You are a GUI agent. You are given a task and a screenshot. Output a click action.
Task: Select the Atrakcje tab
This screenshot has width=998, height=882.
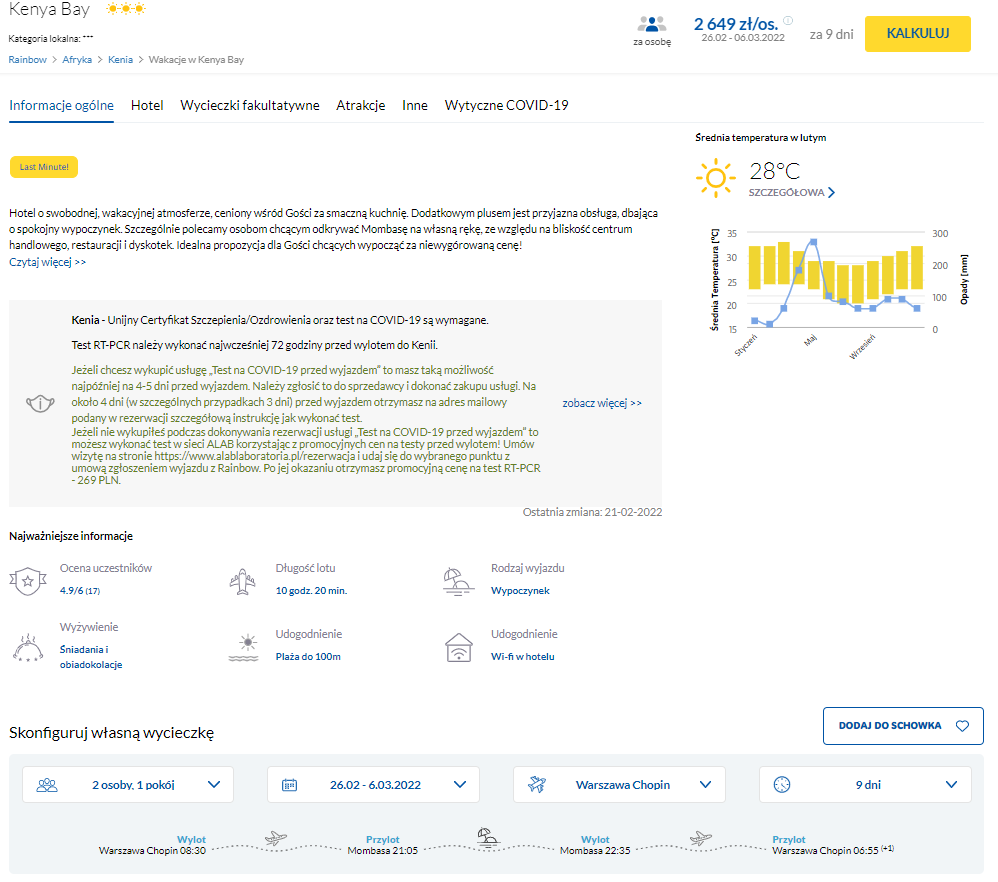361,105
